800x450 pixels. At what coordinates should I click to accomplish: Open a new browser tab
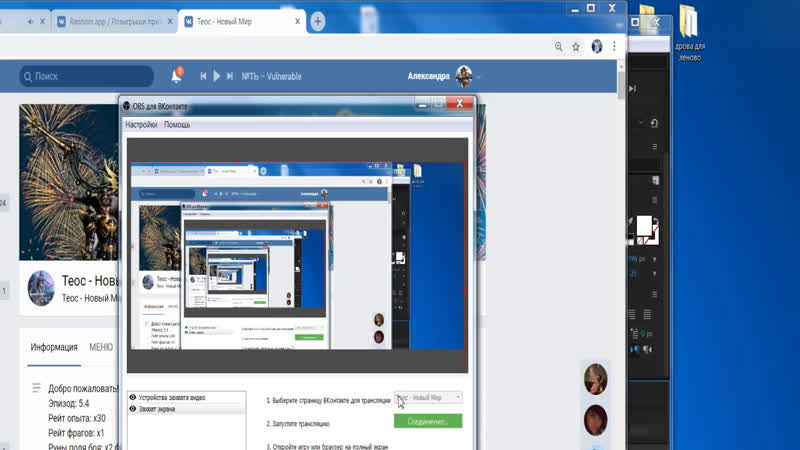coord(317,21)
